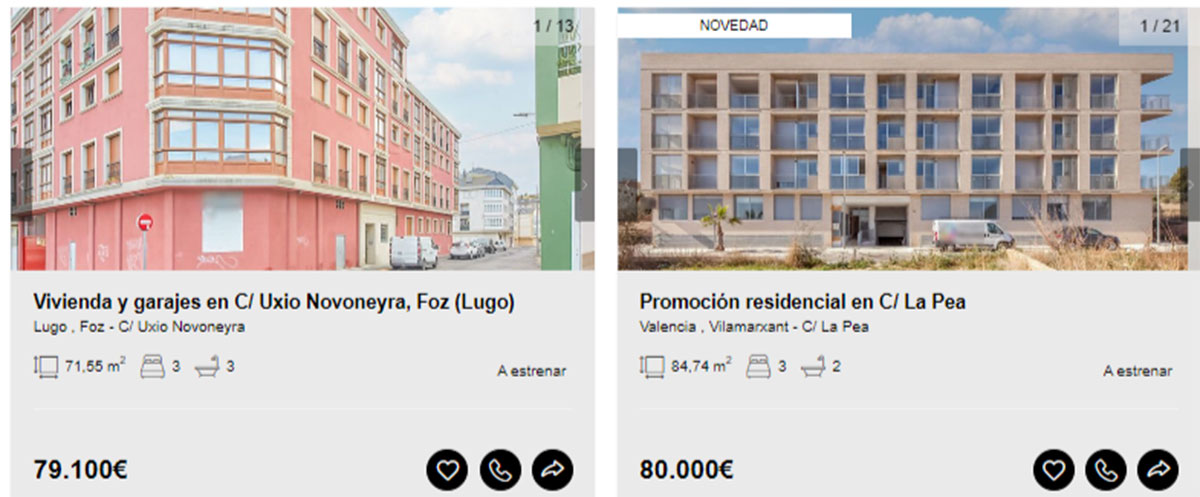1200x497 pixels.
Task: Open Vivienda y garajes en C/ Uxio Novoneyra title
Action: coord(274,302)
